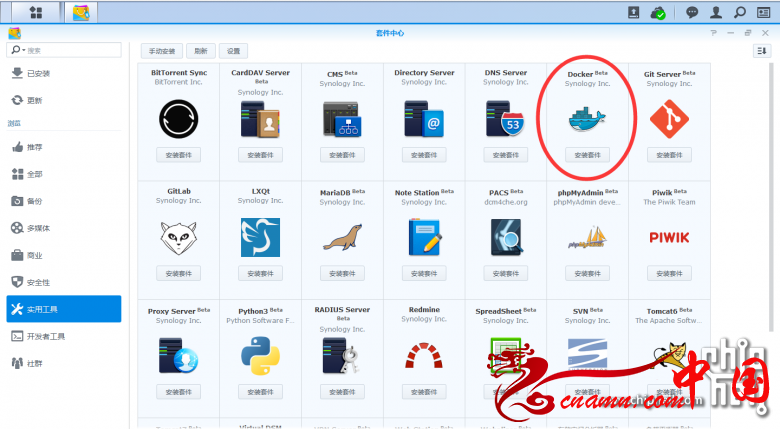
Task: Open the sort order menu button
Action: 761,50
